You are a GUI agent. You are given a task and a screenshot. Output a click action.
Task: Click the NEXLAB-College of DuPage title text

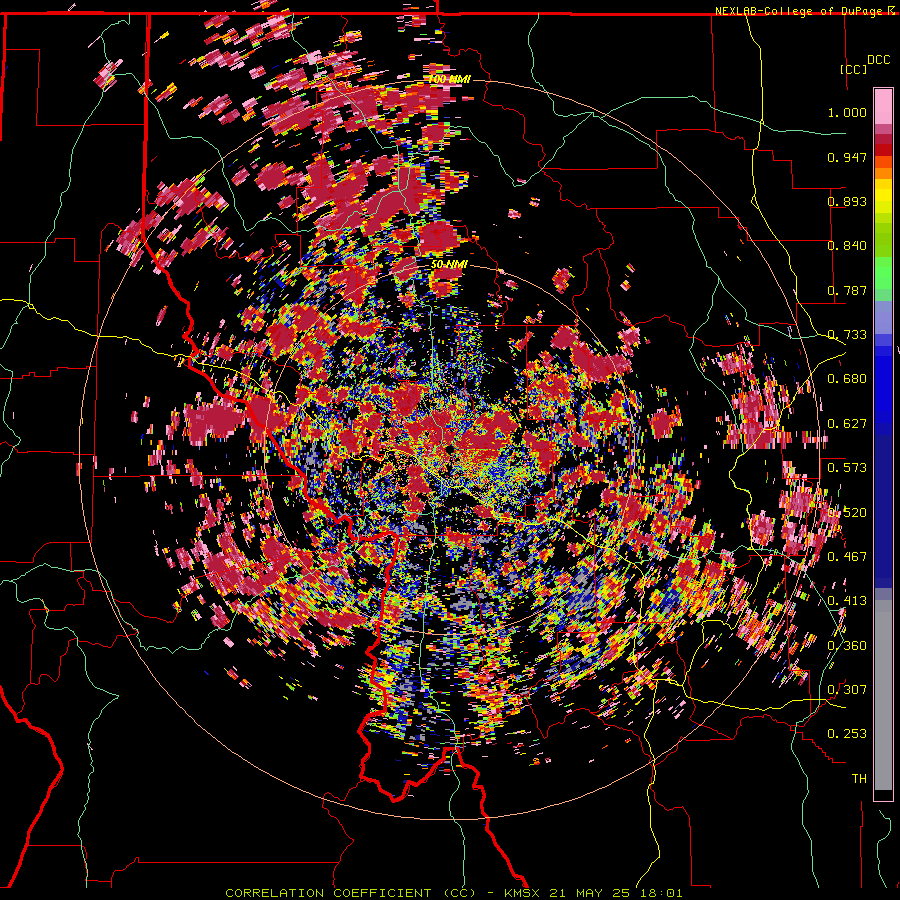point(801,11)
